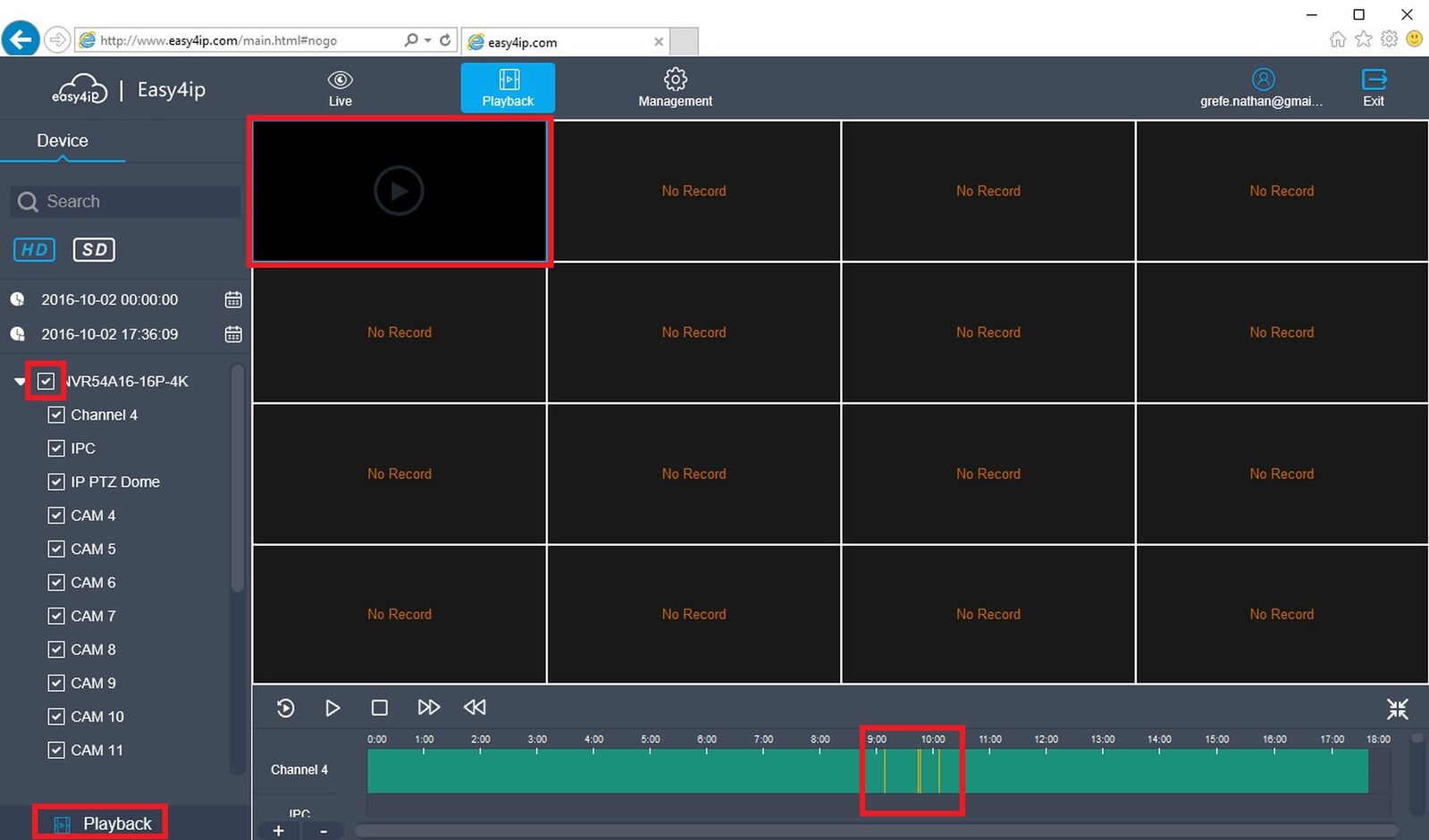Toggle the IP PTZ Dome checkbox

(56, 482)
